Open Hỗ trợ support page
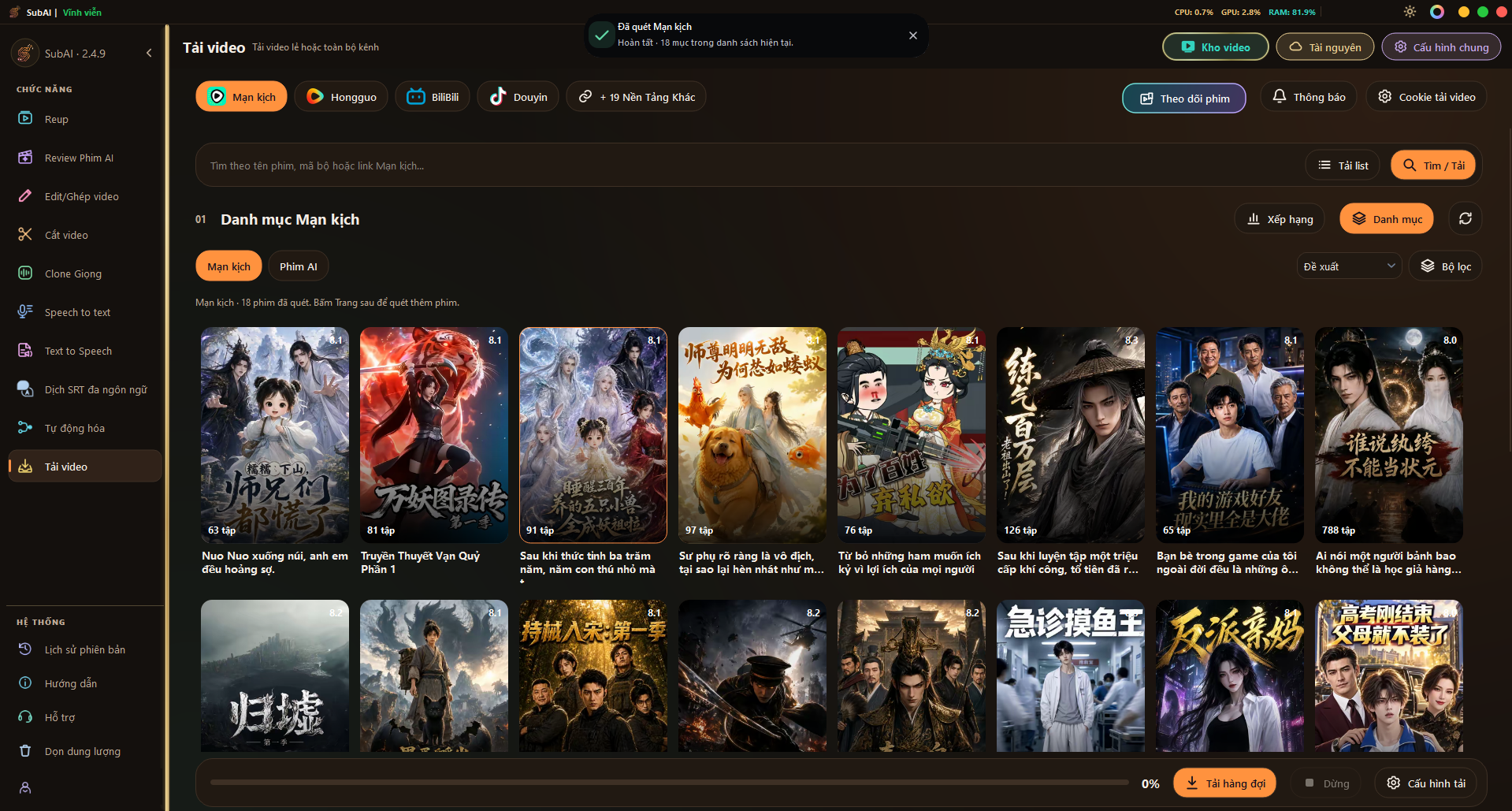Viewport: 1512px width, 811px height. [x=84, y=717]
